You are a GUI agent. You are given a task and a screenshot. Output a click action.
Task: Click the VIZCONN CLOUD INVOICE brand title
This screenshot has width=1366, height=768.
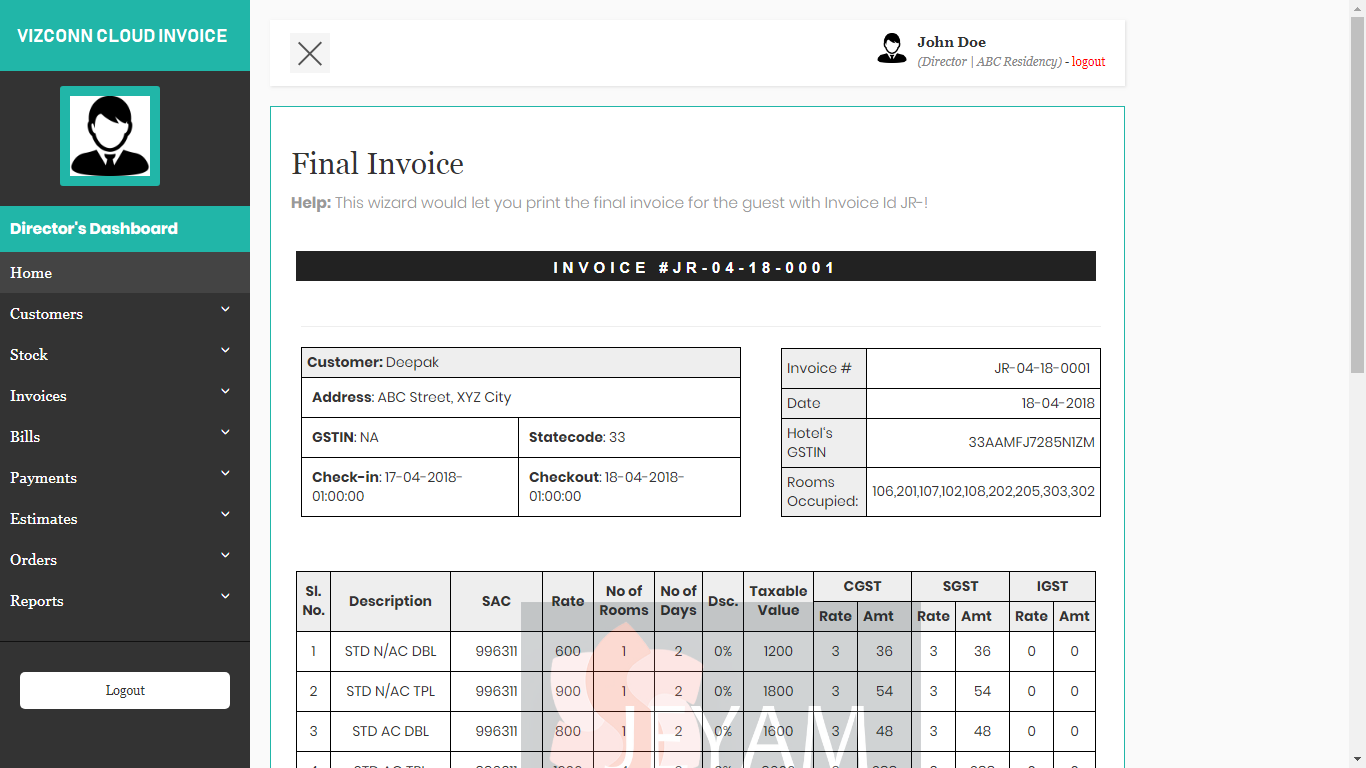point(122,36)
